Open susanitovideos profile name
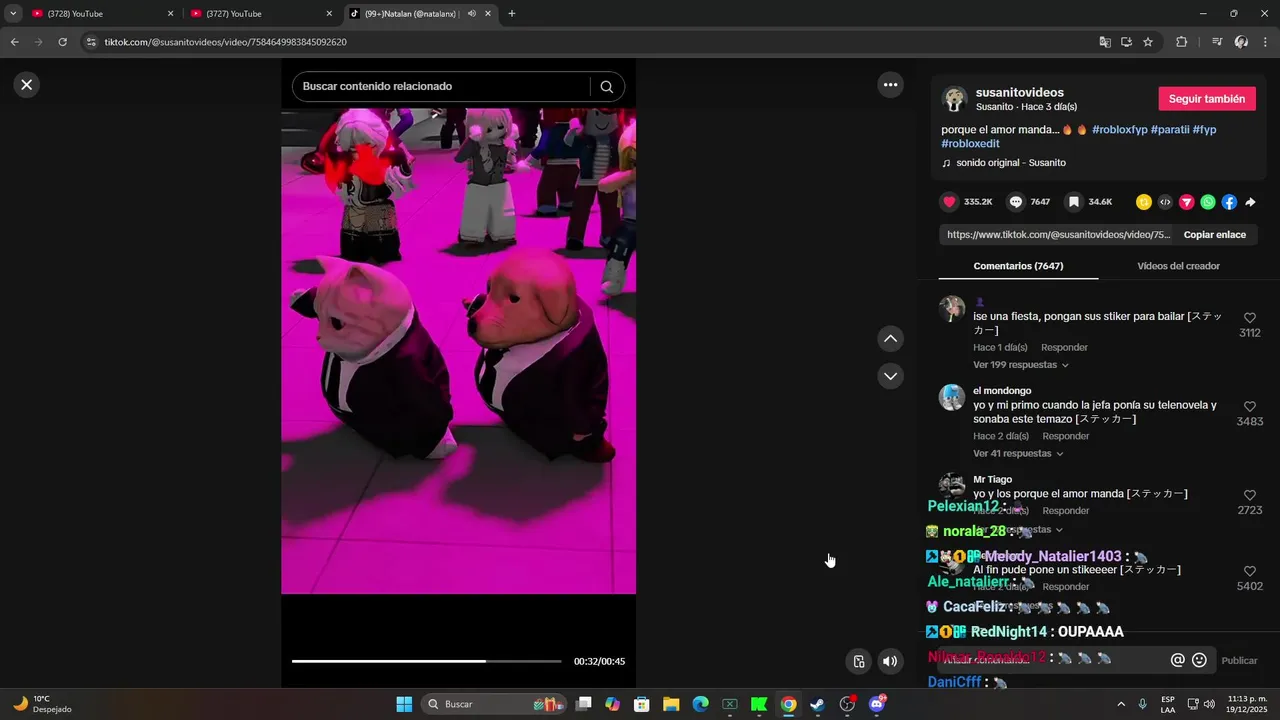Viewport: 1280px width, 720px height. pos(1019,92)
